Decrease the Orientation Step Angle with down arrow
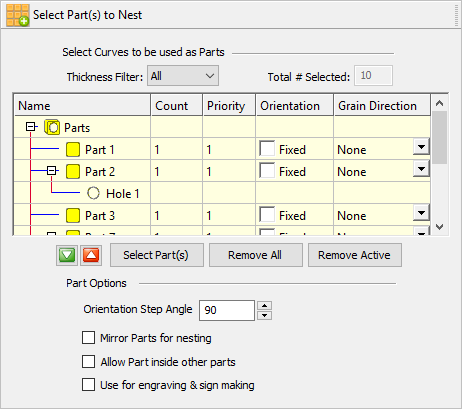462x409 pixels. click(265, 315)
